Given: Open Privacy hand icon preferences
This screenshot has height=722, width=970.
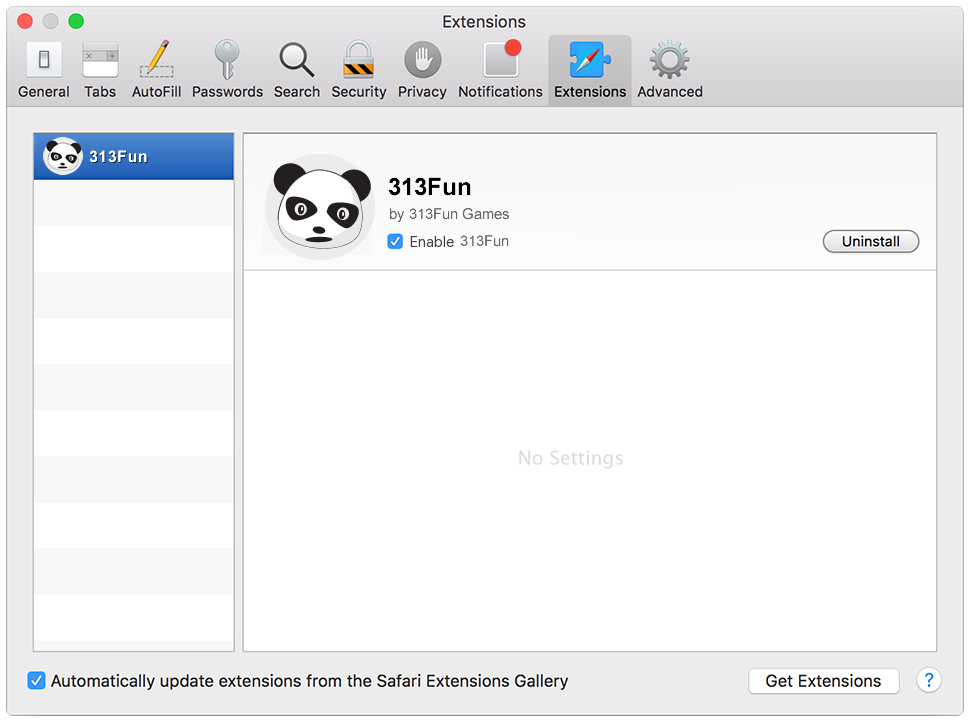Looking at the screenshot, I should 422,69.
